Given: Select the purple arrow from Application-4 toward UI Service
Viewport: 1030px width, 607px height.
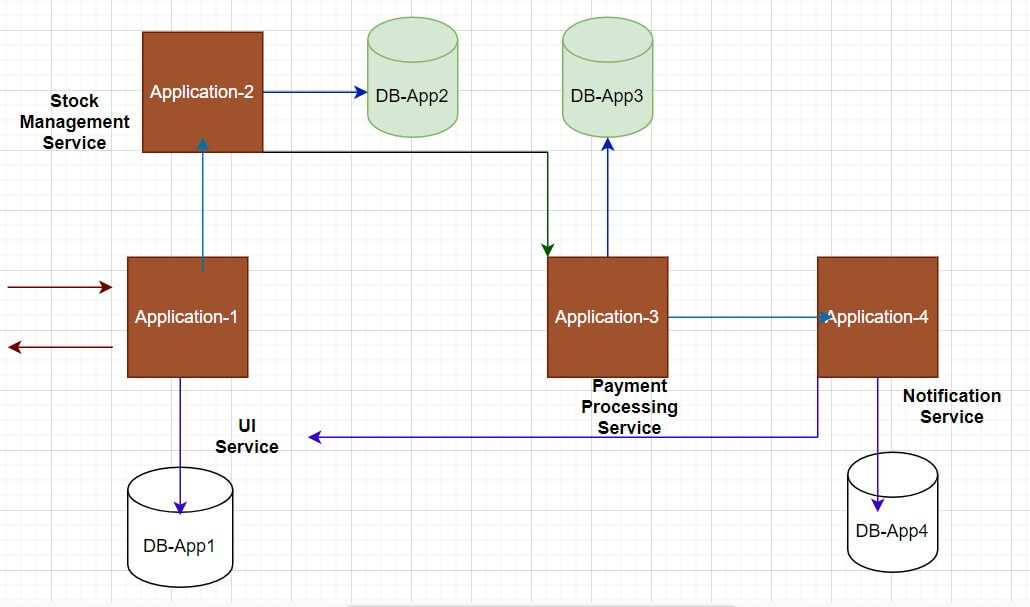Looking at the screenshot, I should [560, 437].
